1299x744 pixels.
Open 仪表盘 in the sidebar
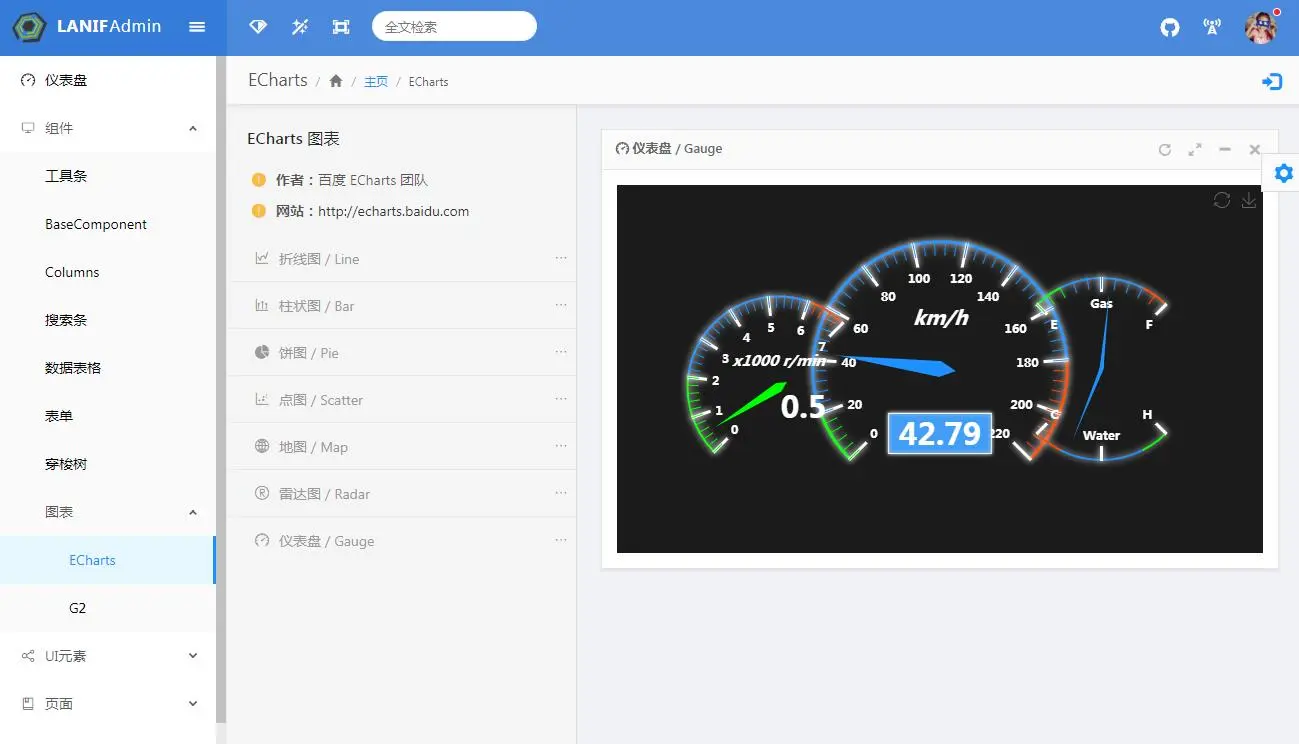107,80
